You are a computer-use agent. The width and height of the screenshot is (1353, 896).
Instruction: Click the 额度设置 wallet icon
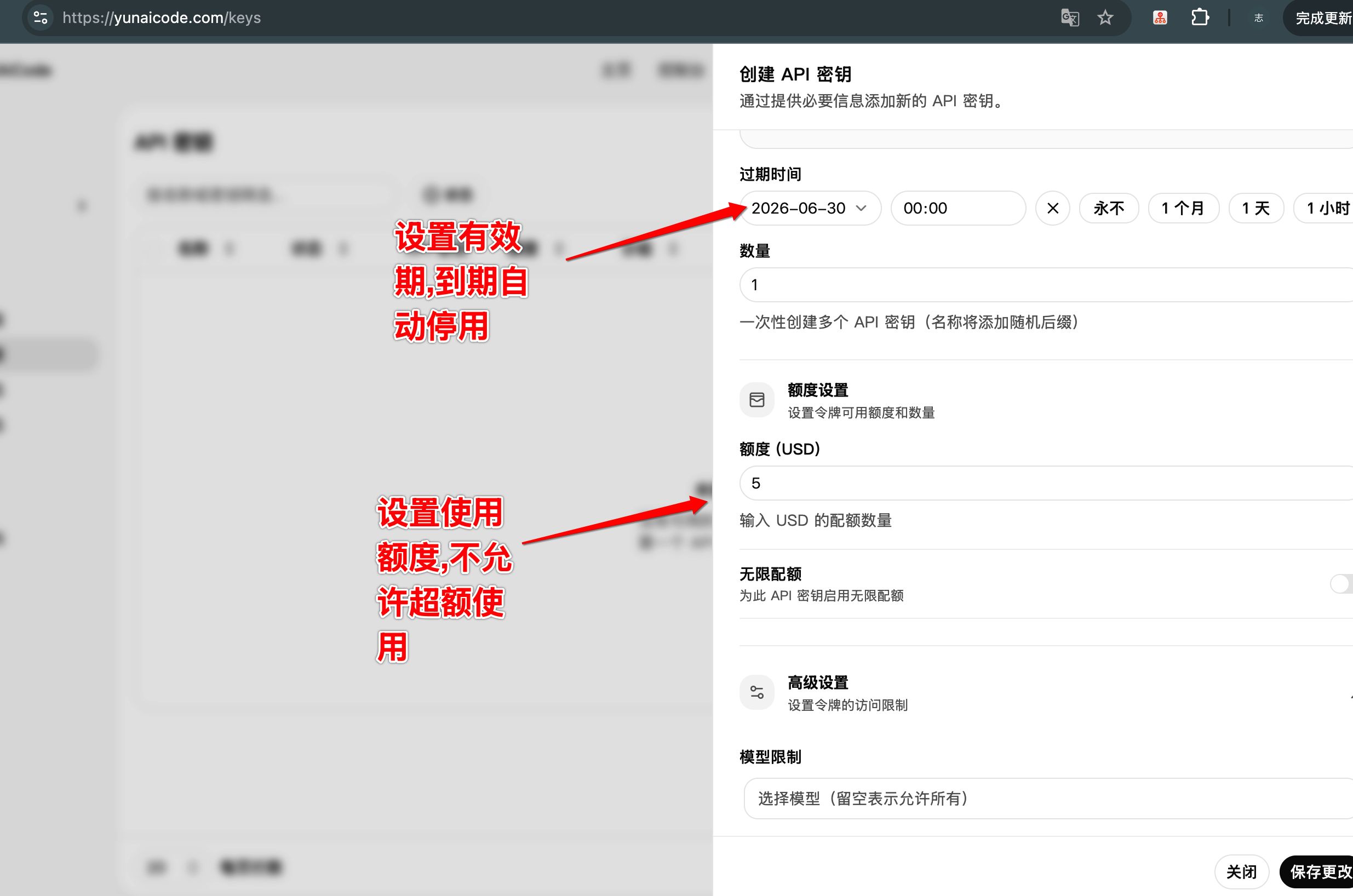coord(756,400)
